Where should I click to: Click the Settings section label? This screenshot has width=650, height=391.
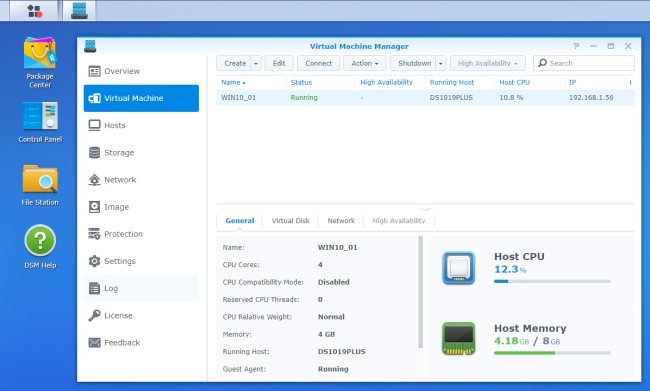120,261
